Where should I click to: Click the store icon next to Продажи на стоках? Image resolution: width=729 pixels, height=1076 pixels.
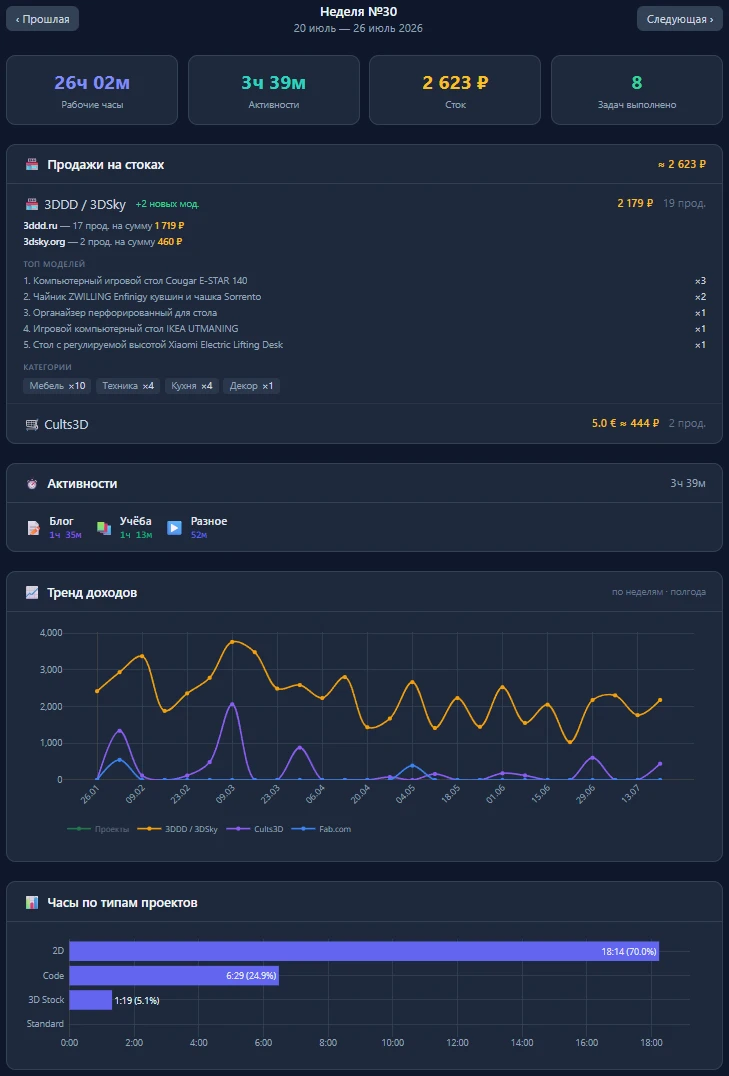point(32,165)
